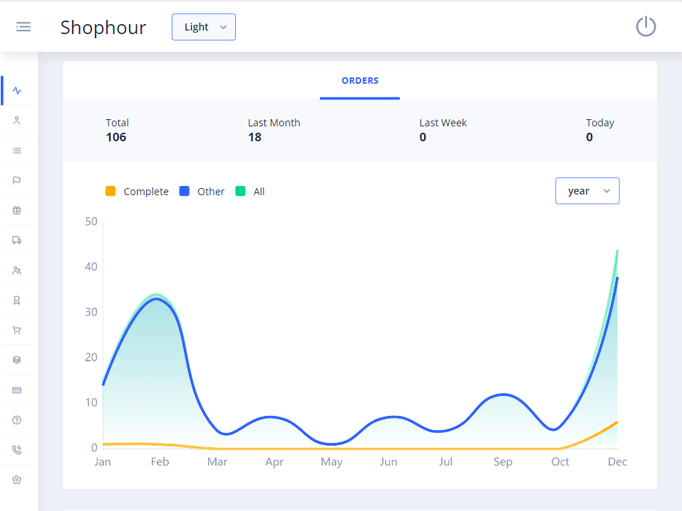Open the list icon in sidebar
This screenshot has width=682, height=511.
coord(17,151)
